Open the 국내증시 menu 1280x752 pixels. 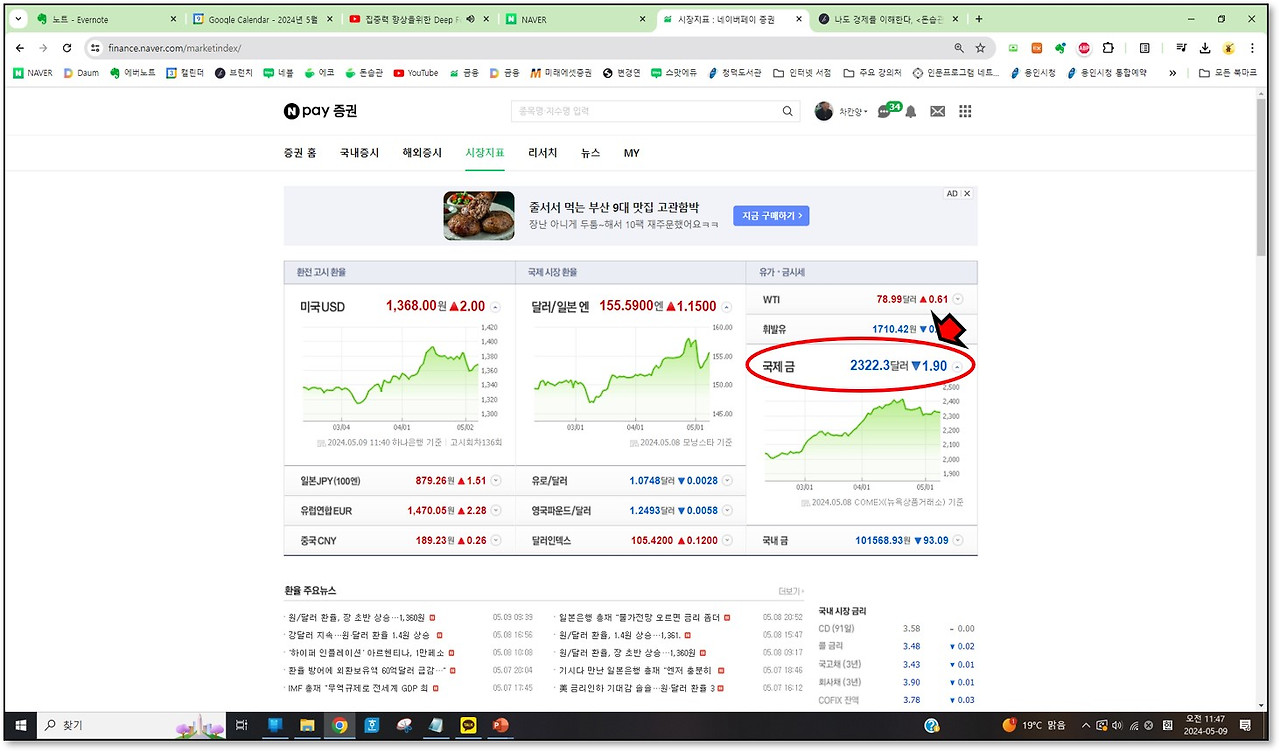pyautogui.click(x=360, y=153)
